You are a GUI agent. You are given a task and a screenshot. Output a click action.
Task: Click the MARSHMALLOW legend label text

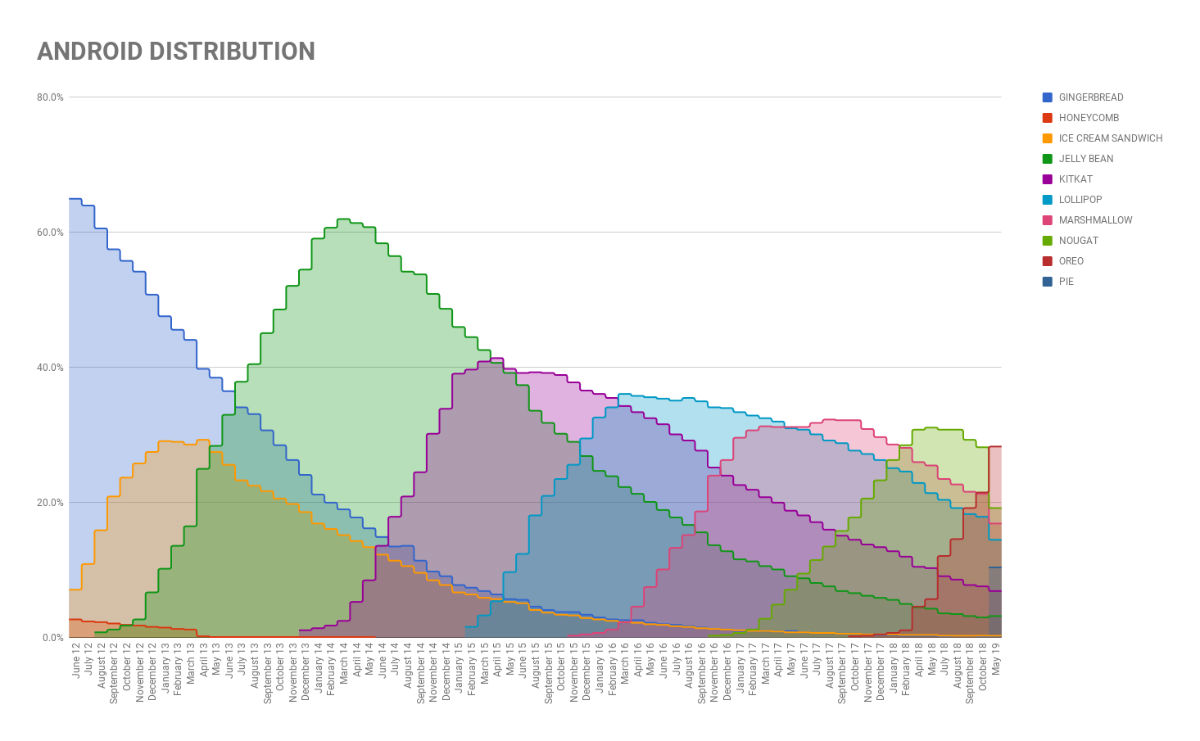pos(1096,221)
